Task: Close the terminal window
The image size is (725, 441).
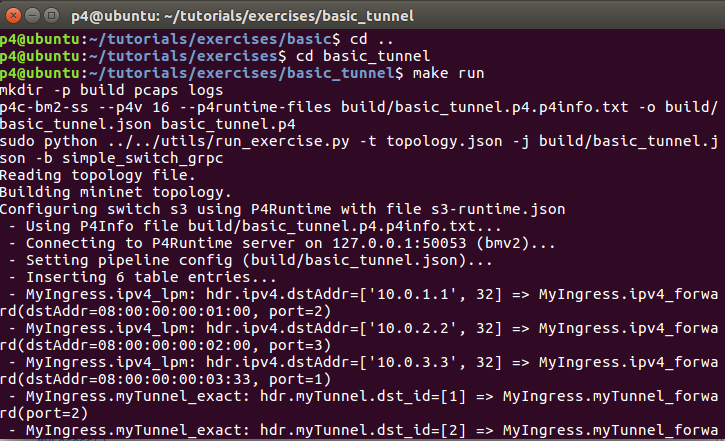Action: pos(14,16)
